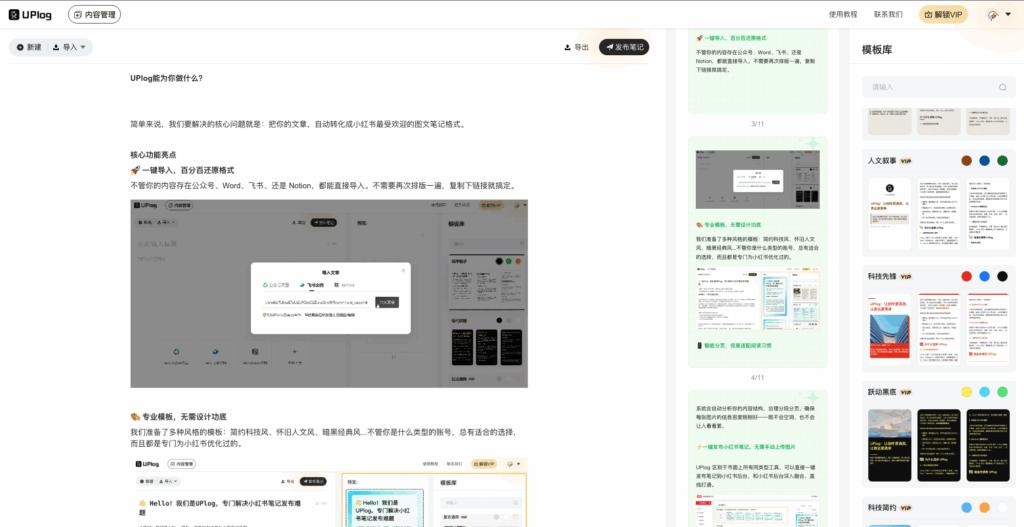Open 使用教程 tutorial link

tap(842, 14)
